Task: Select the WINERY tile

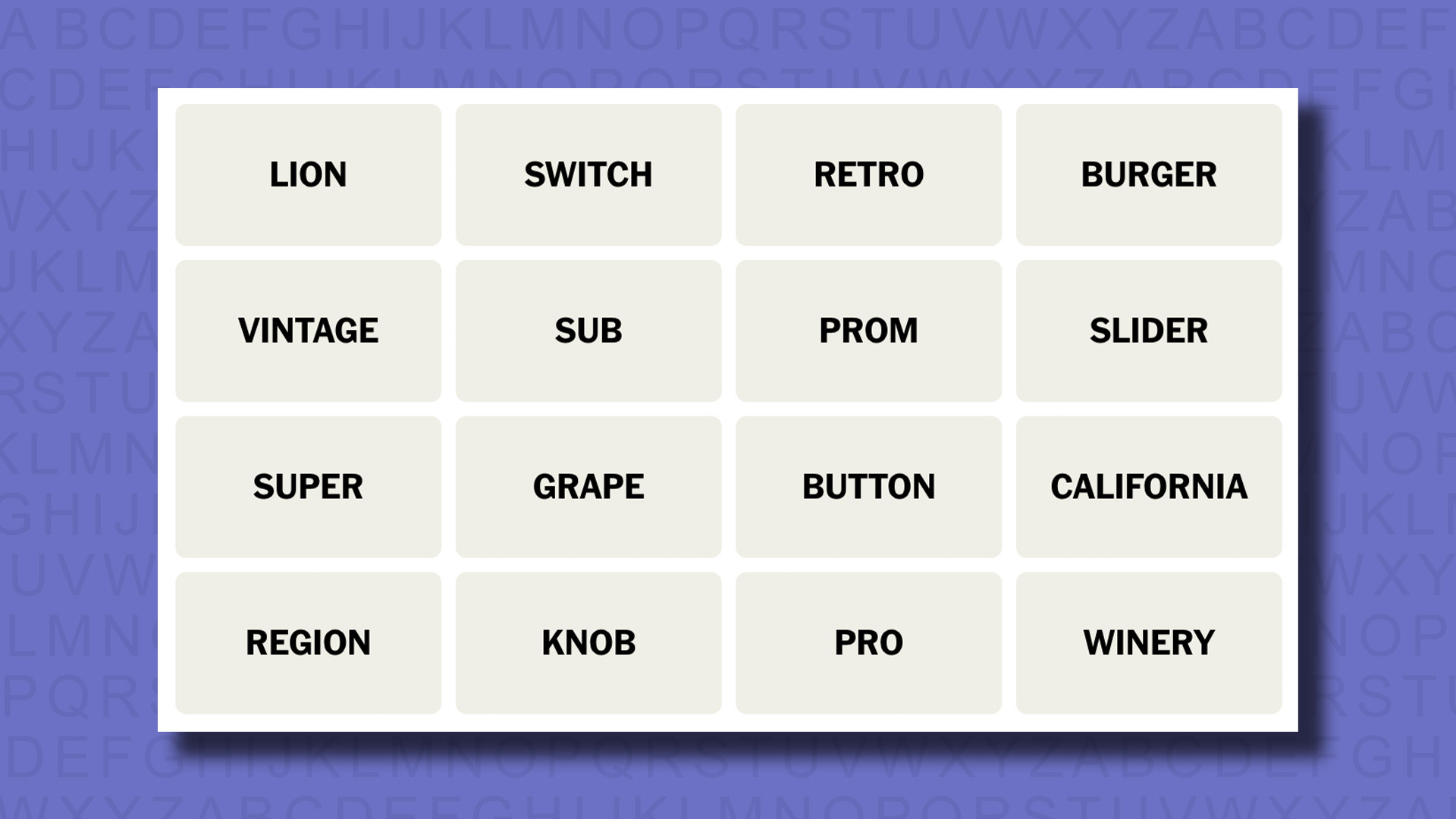Action: [1148, 642]
